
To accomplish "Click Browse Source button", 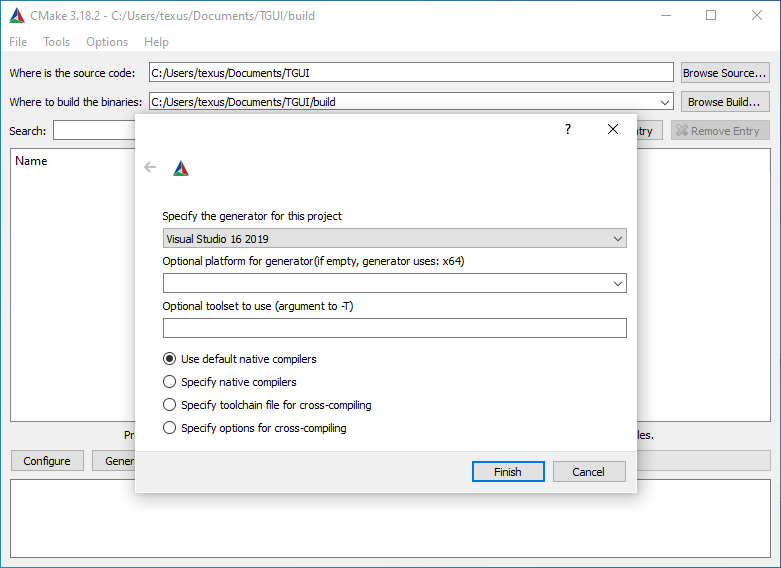I will 725,73.
